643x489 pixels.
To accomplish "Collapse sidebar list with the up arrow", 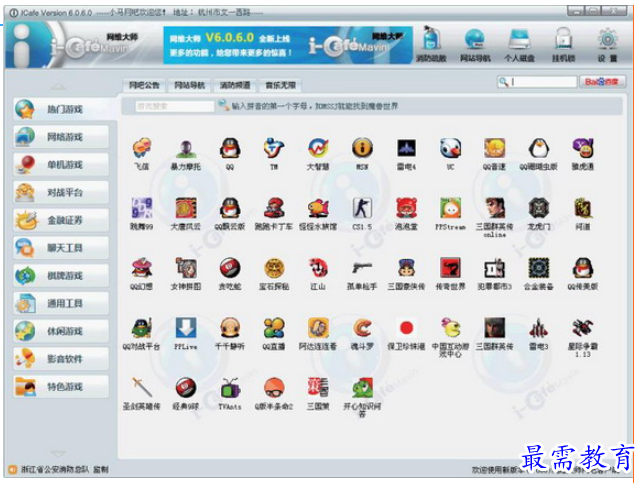I will point(59,87).
